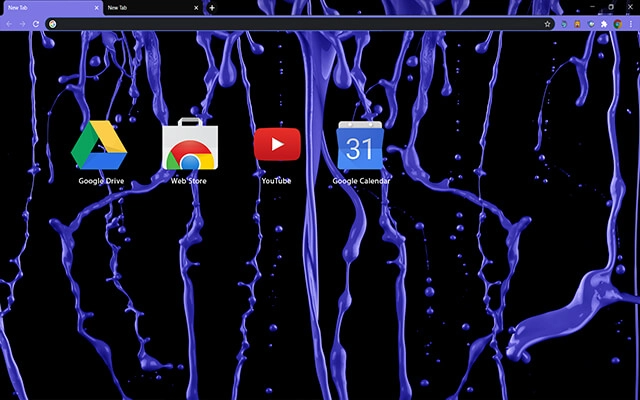Viewport: 640px width, 400px height.
Task: Click the 'Google Calendar' label text
Action: coord(361,181)
